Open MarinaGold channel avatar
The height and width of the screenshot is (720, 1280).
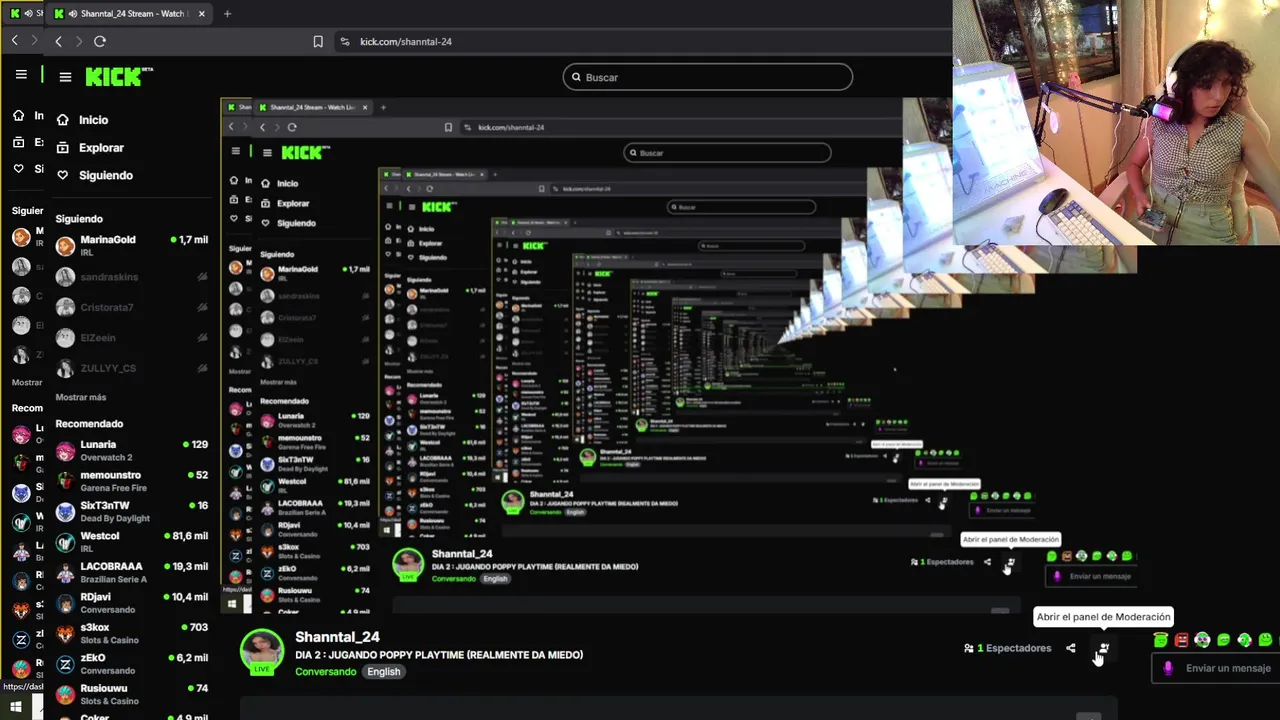click(x=65, y=246)
